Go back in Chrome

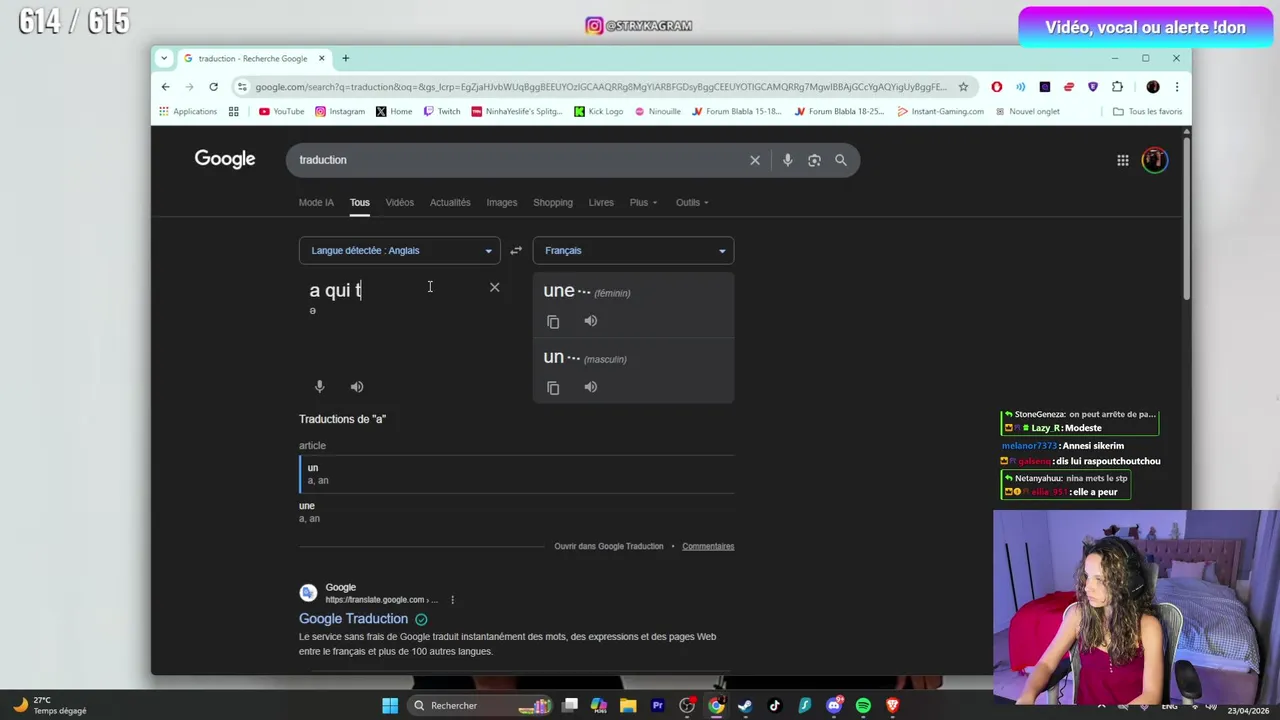[165, 87]
